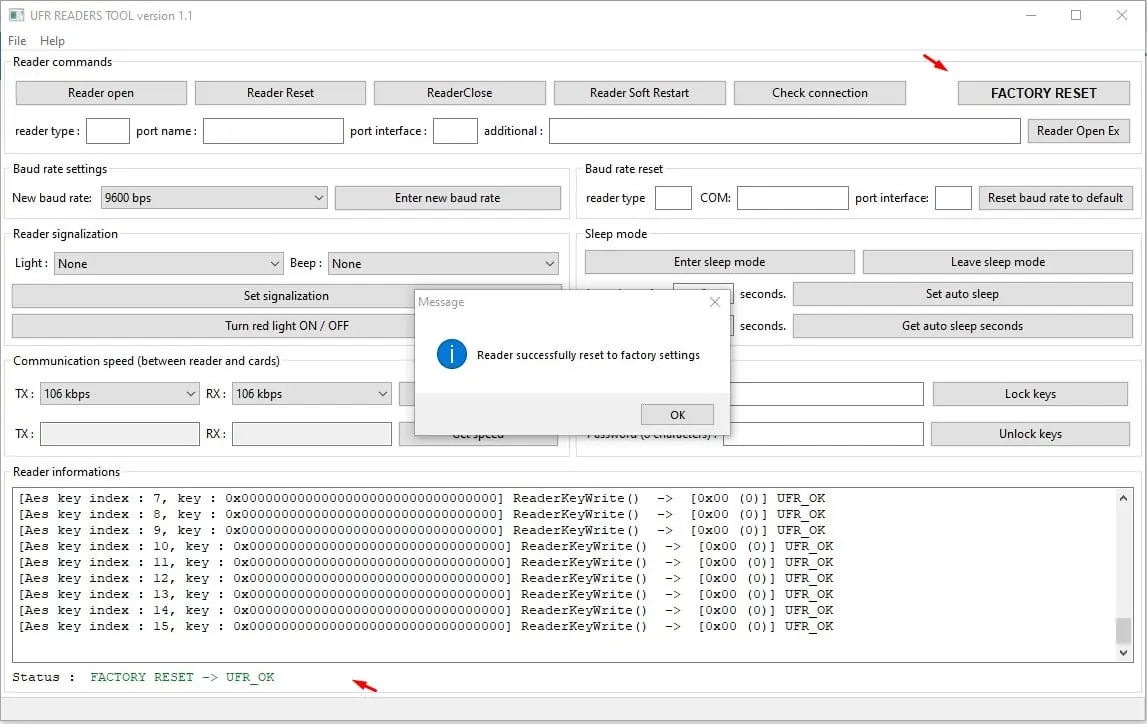Click the Reader informations scrollbar thumb
The image size is (1147, 724).
pyautogui.click(x=1123, y=630)
